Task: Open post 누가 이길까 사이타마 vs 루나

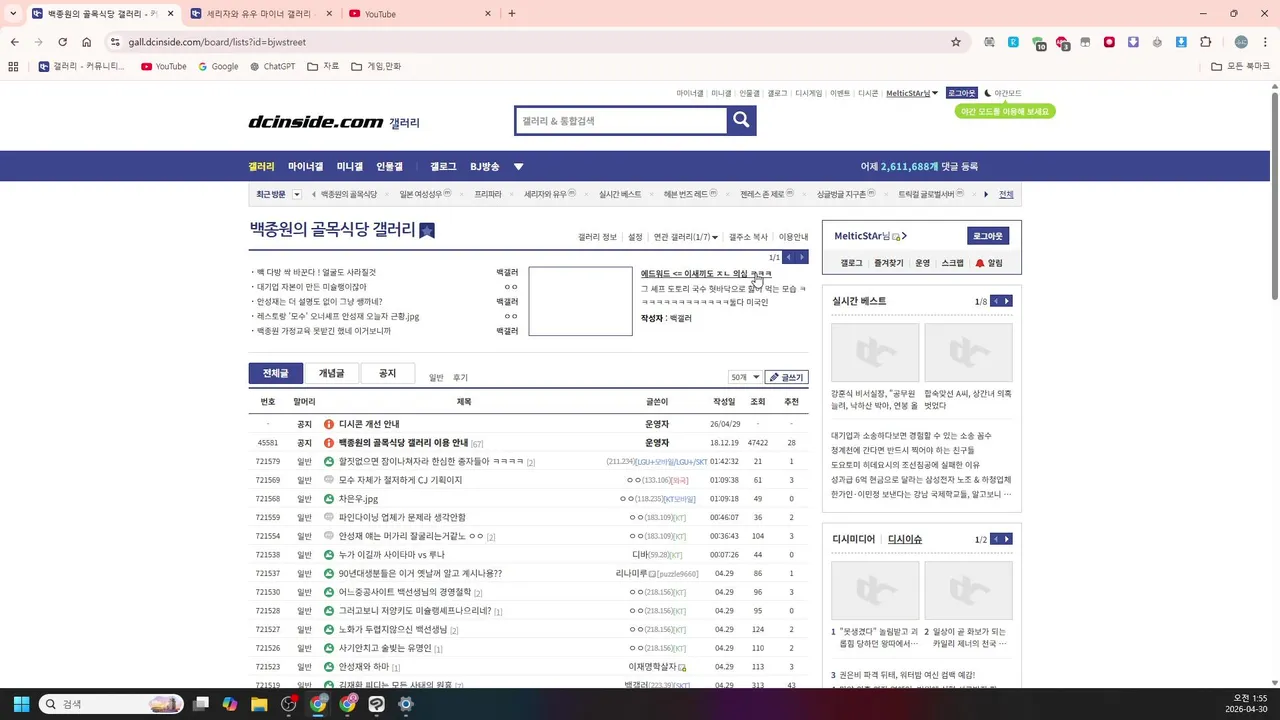Action: coord(392,555)
